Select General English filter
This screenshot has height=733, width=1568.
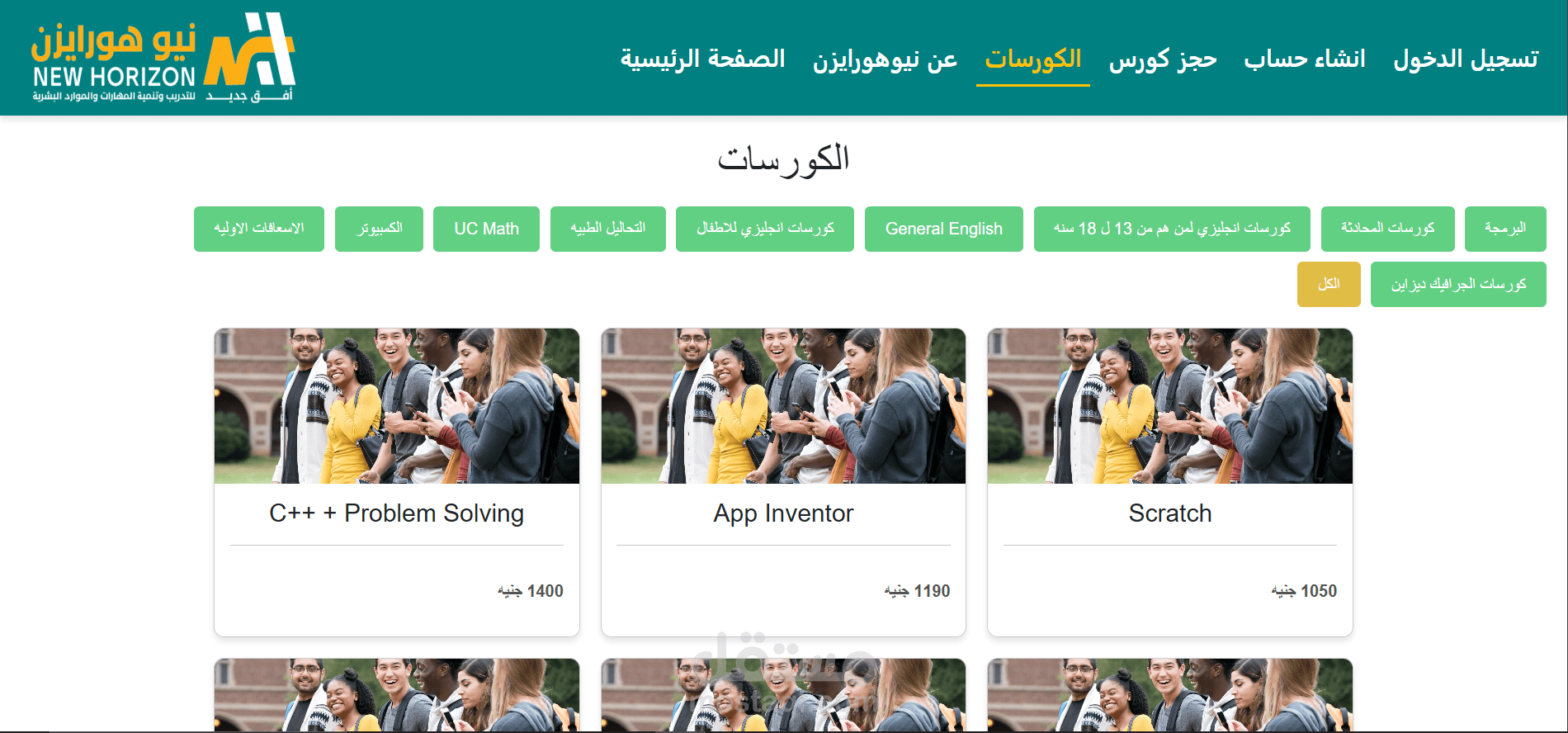point(944,229)
